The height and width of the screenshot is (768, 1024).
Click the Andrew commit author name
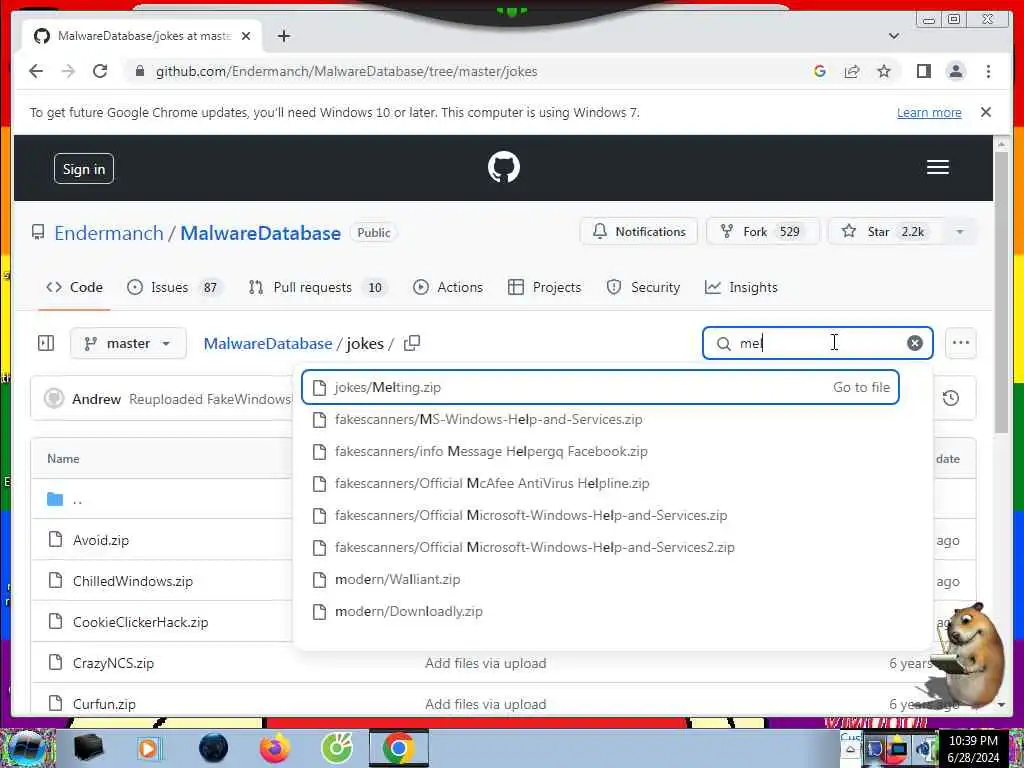96,399
